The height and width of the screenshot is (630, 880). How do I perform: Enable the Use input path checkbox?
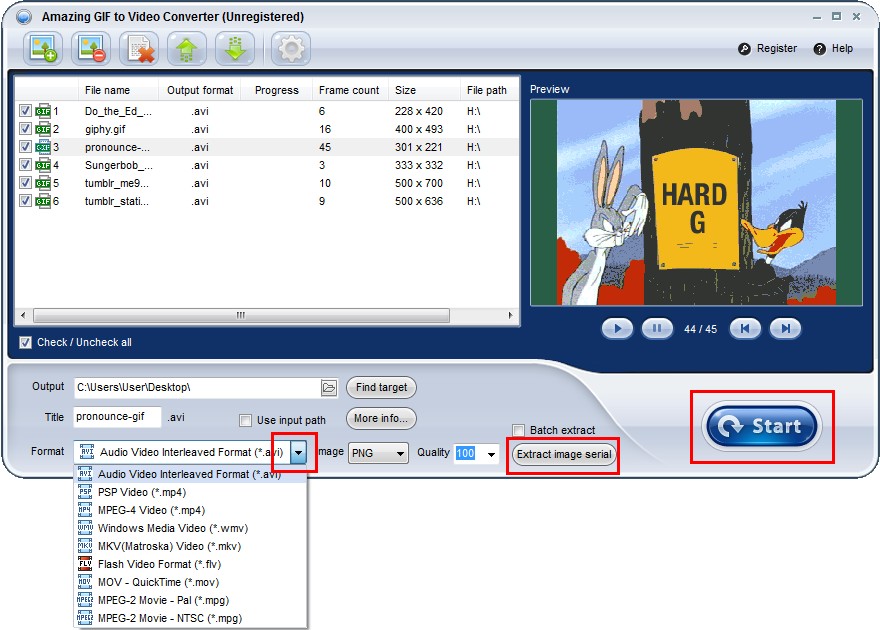click(x=245, y=420)
